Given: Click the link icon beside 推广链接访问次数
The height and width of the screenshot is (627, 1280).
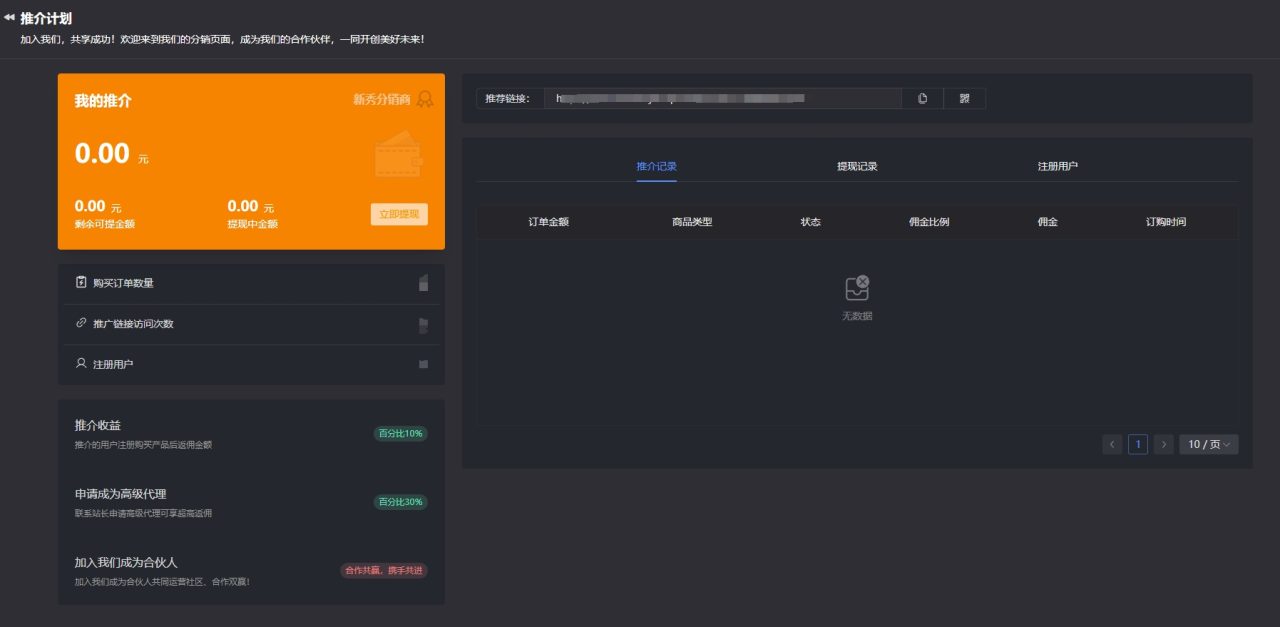Looking at the screenshot, I should [x=81, y=323].
